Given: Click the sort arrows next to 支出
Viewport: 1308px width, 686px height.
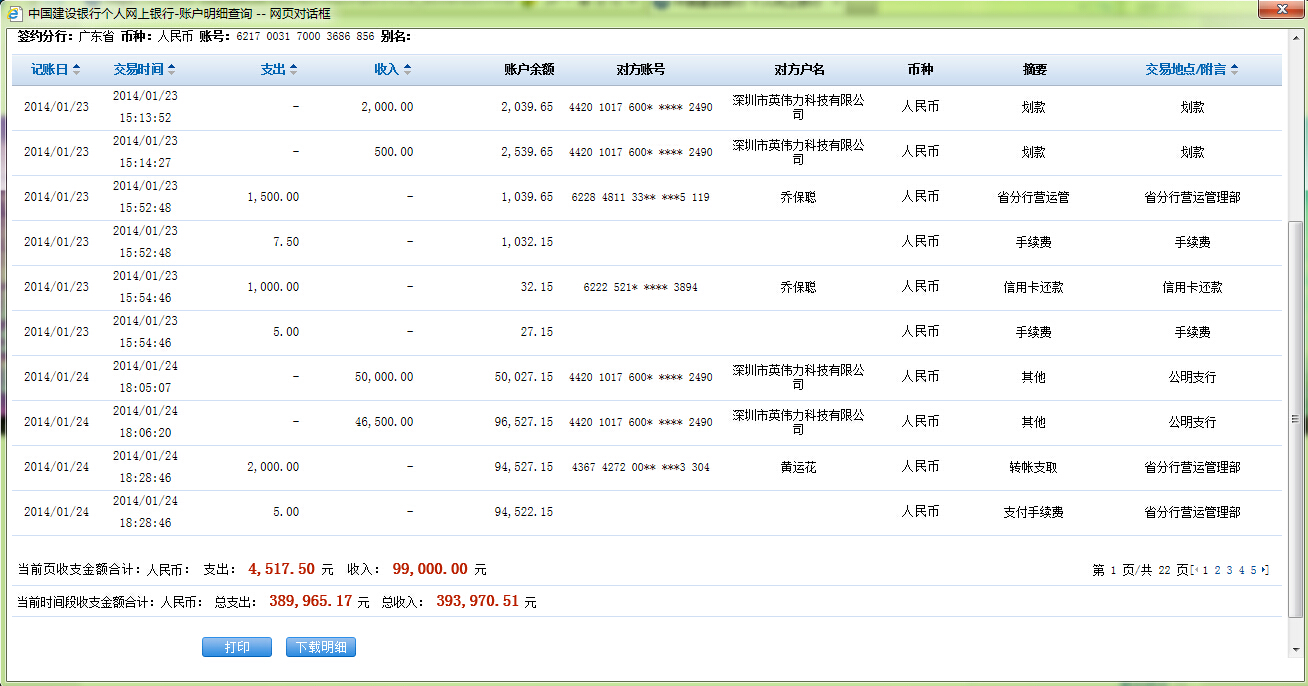Looking at the screenshot, I should pyautogui.click(x=293, y=70).
